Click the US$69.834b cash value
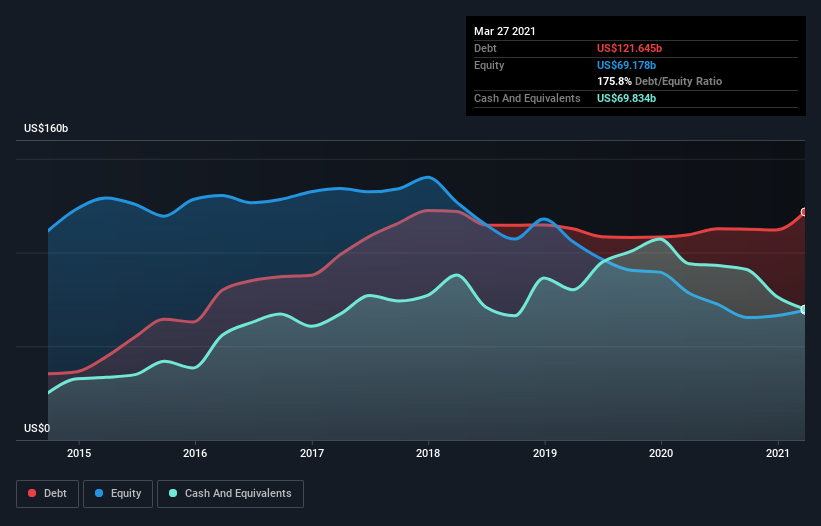Viewport: 821px width, 526px height. (626, 98)
